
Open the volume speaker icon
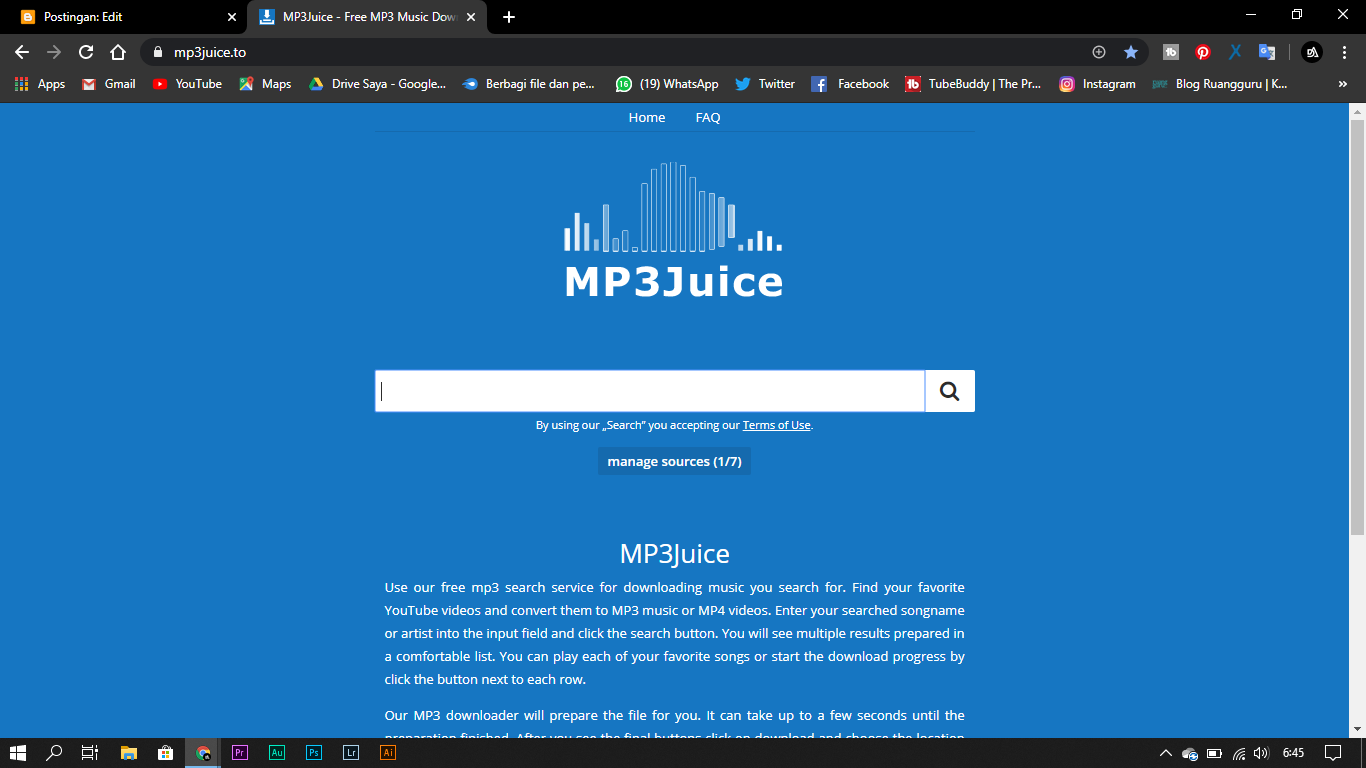click(x=1262, y=753)
